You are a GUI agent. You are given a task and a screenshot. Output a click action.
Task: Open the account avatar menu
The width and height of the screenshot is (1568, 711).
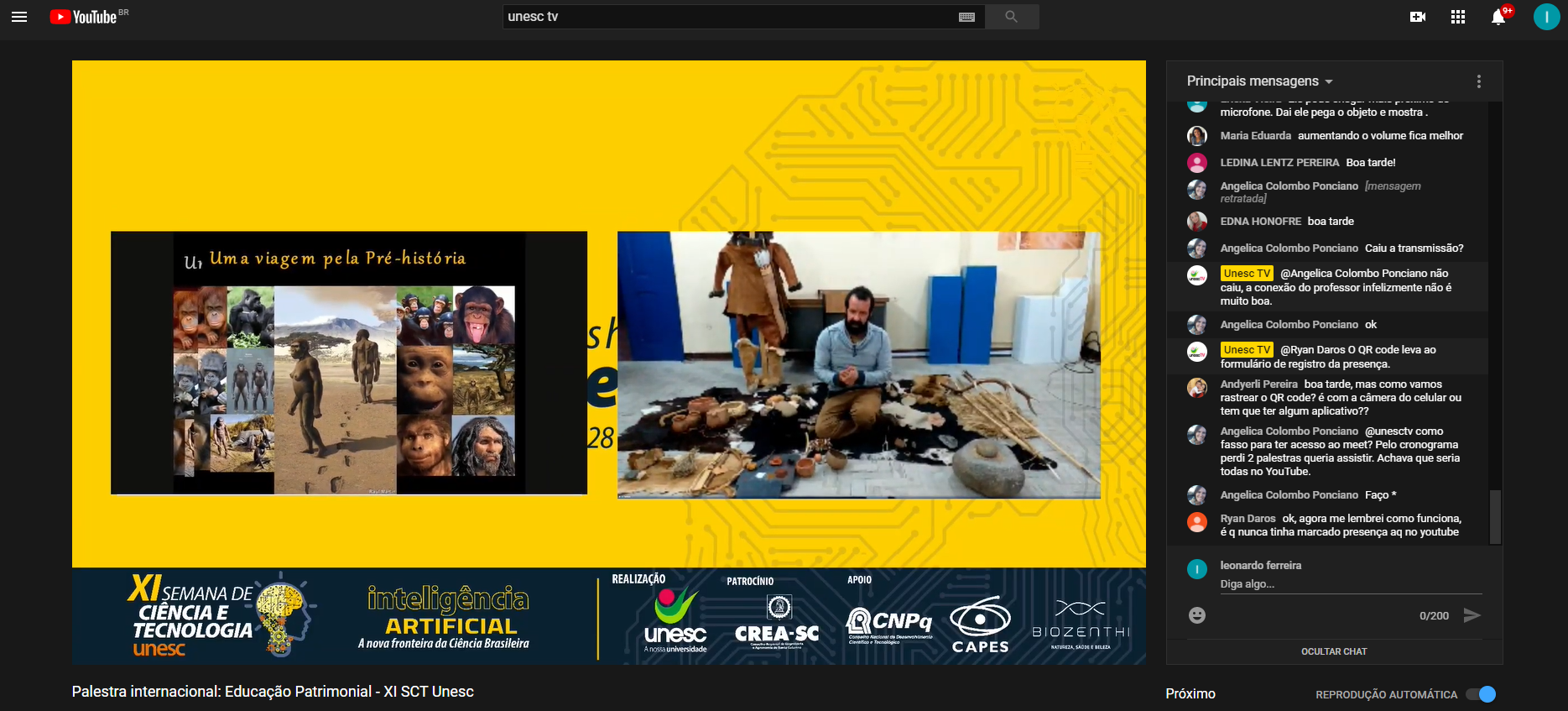[1545, 17]
